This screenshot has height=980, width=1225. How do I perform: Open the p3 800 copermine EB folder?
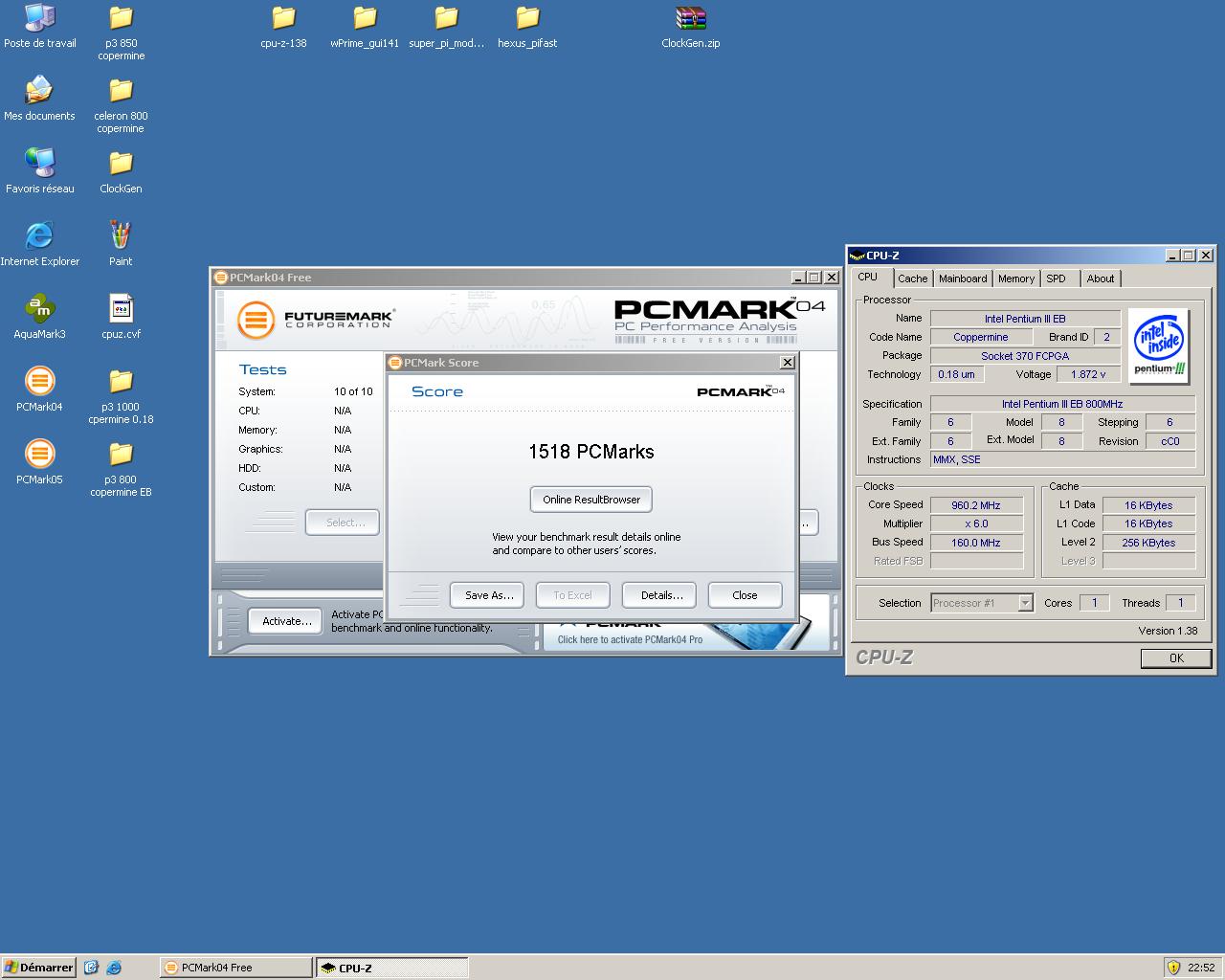(121, 469)
